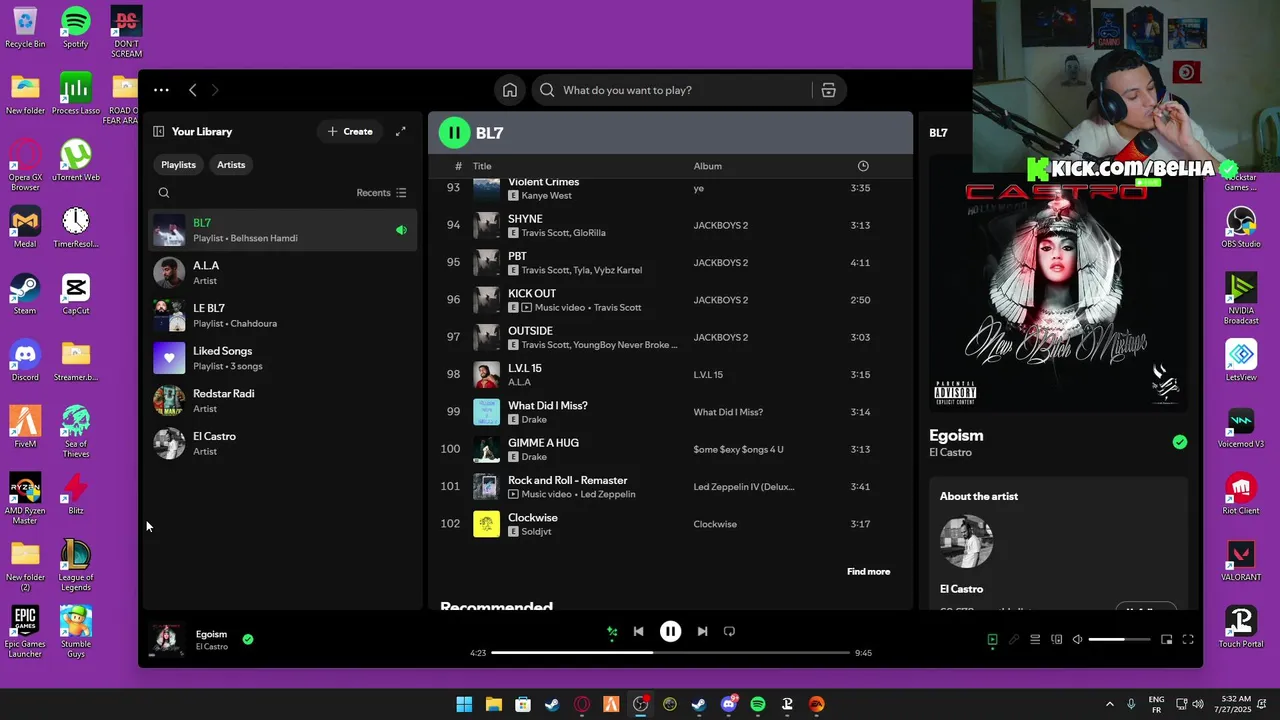1280x720 pixels.
Task: Open Miniplayer icon
Action: coord(1166,640)
